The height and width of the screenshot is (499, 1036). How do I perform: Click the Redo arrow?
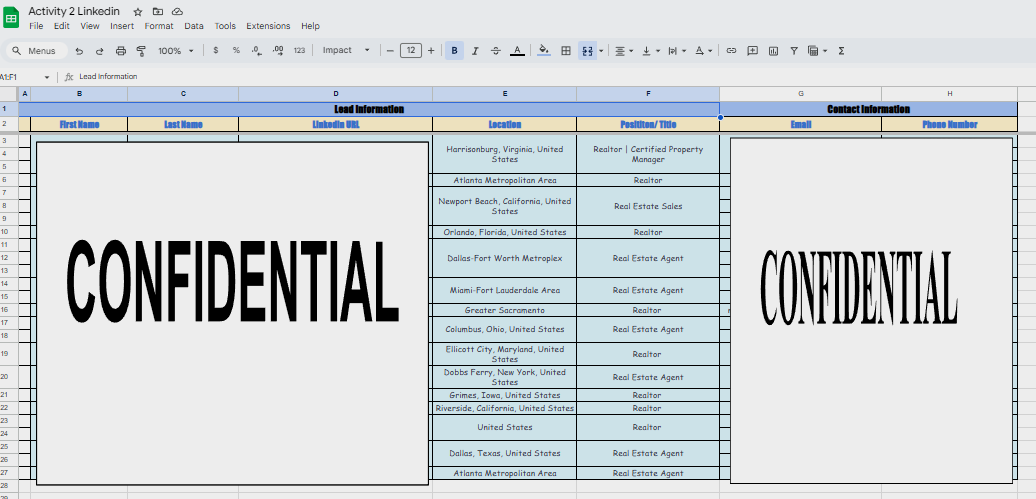pos(100,51)
